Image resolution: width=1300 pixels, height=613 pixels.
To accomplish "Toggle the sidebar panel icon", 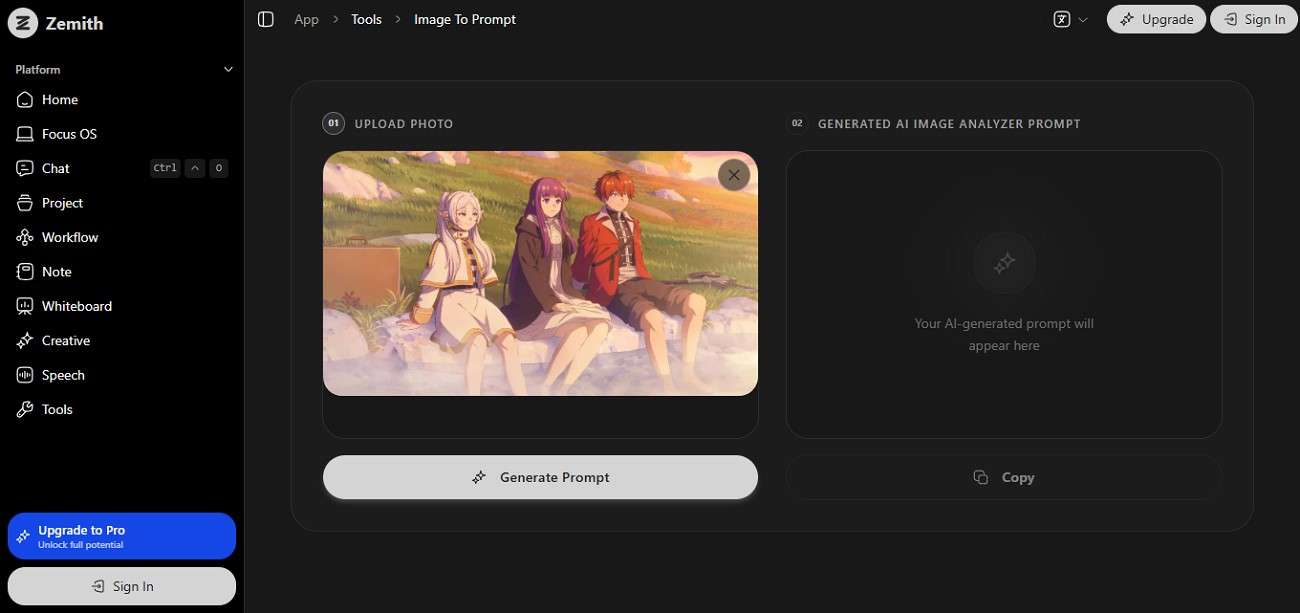I will tap(265, 19).
